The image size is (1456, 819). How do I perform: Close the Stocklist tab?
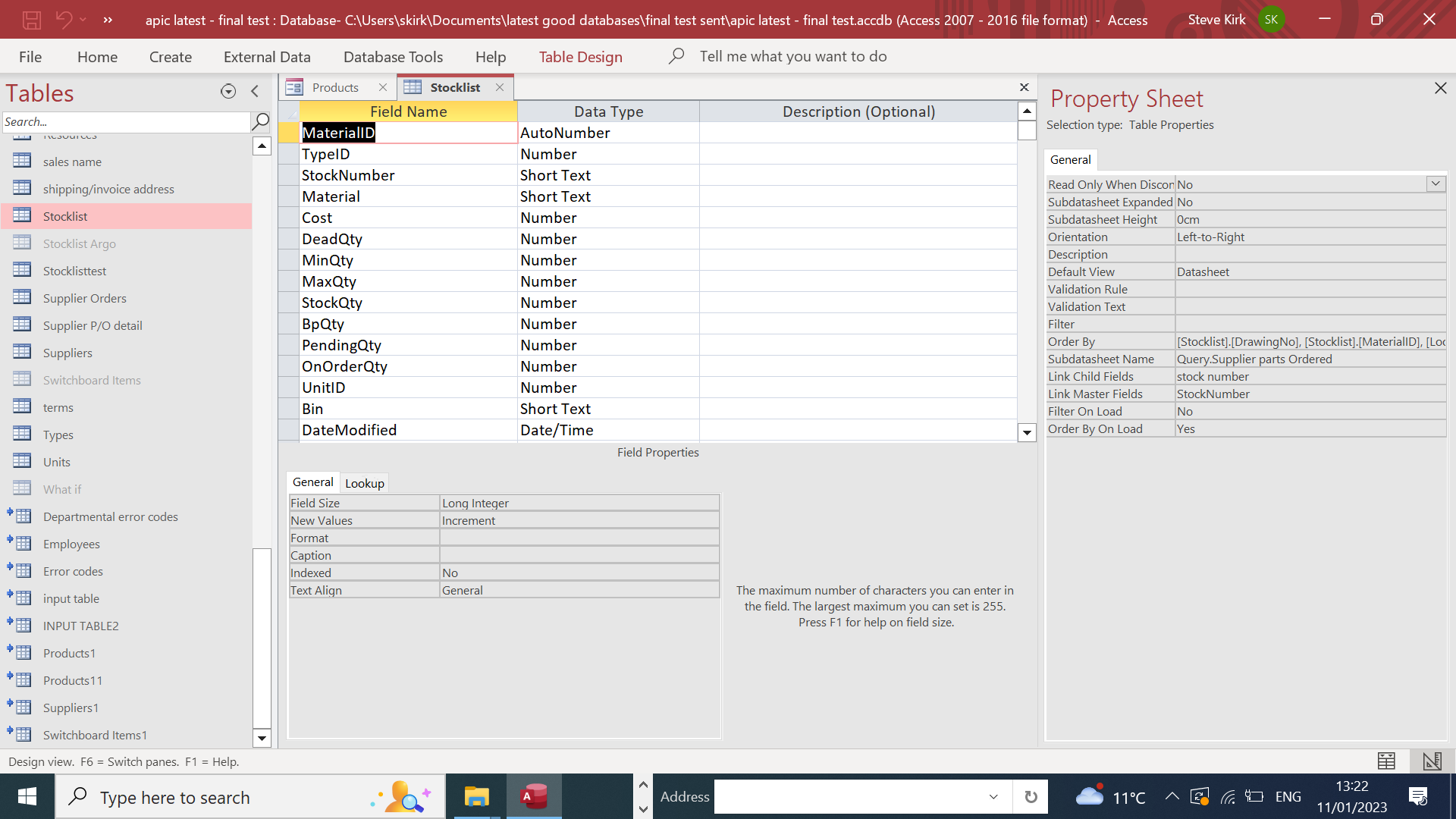[x=500, y=87]
